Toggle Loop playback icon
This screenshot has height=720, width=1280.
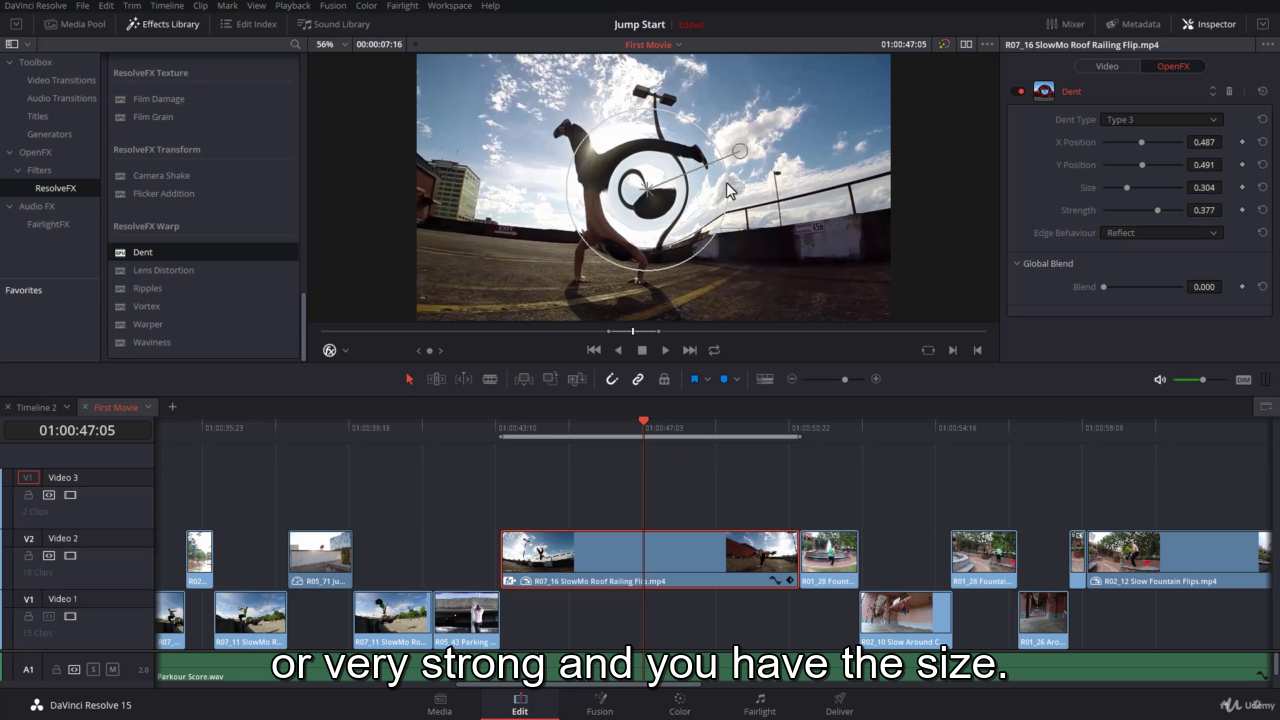714,350
